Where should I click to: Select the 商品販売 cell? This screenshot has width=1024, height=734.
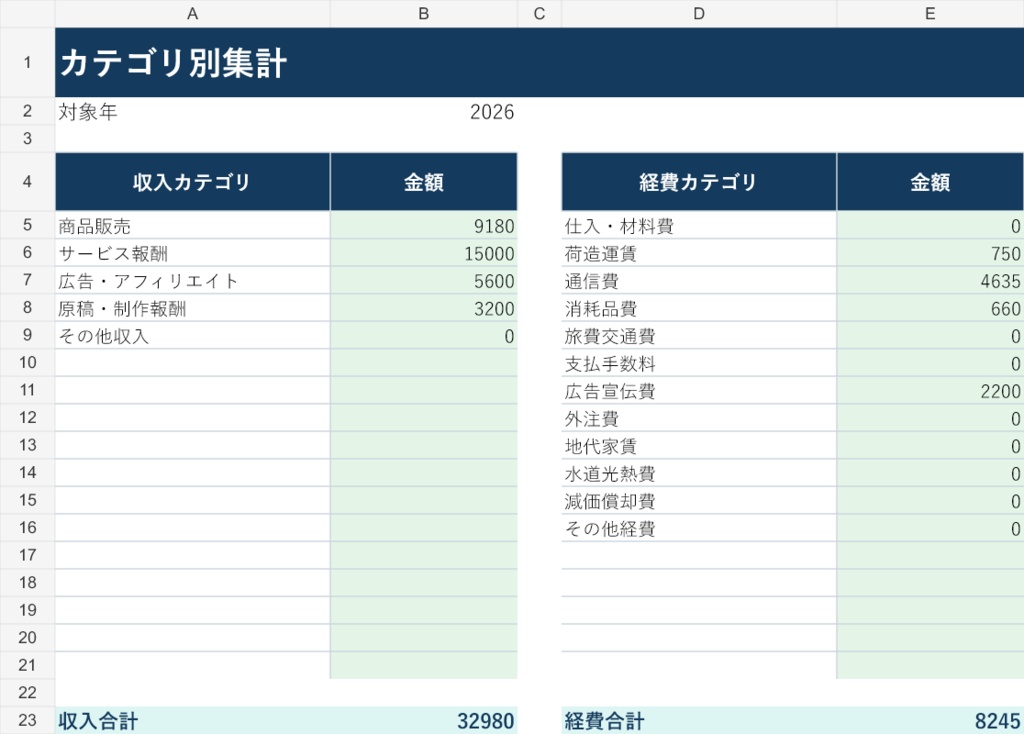coord(193,225)
